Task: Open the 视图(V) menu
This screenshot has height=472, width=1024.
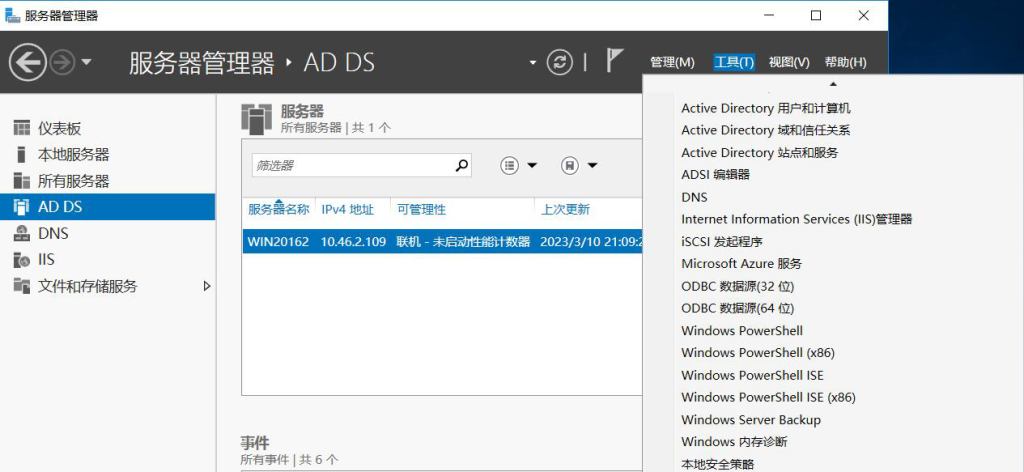Action: coord(789,62)
